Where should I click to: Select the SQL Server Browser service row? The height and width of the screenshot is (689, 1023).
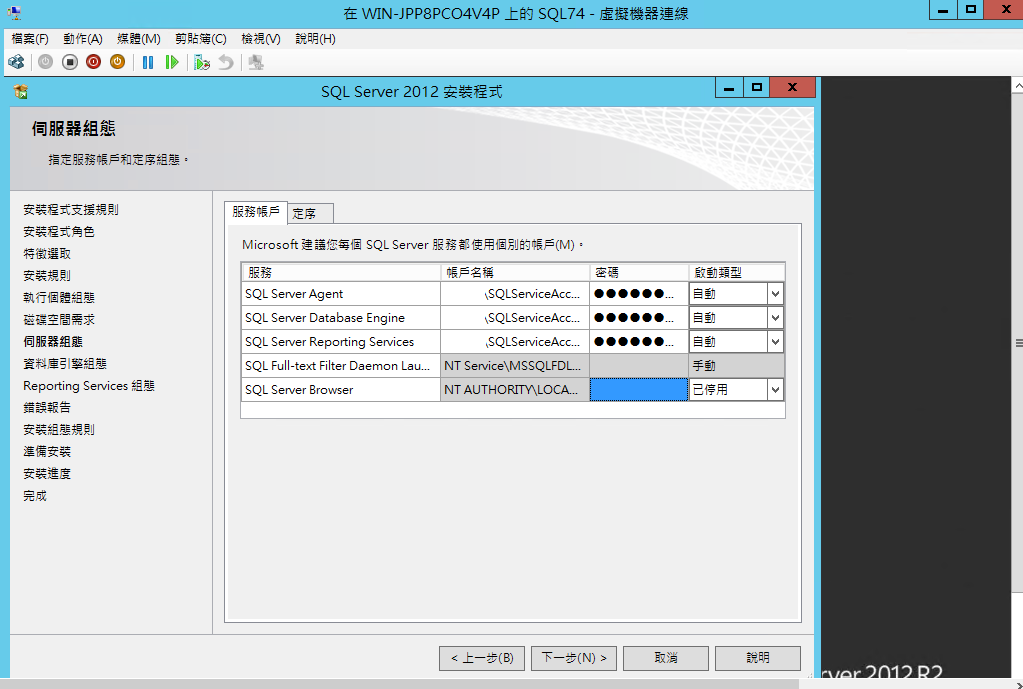341,390
